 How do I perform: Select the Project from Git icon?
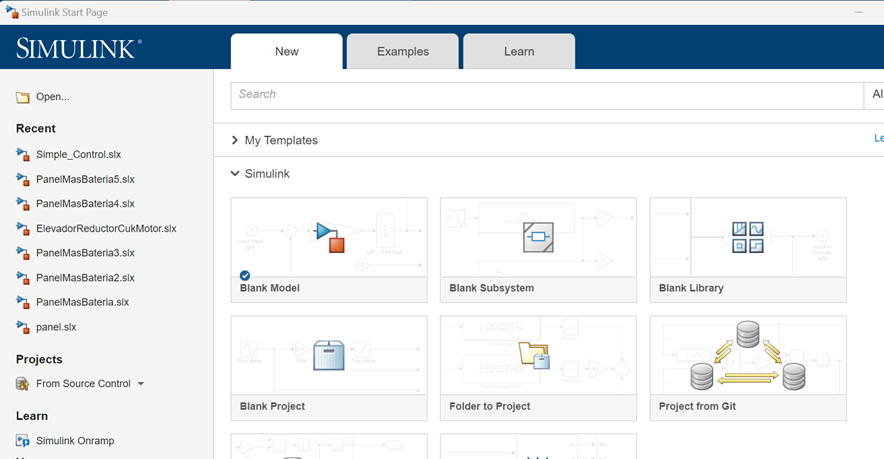pos(747,356)
